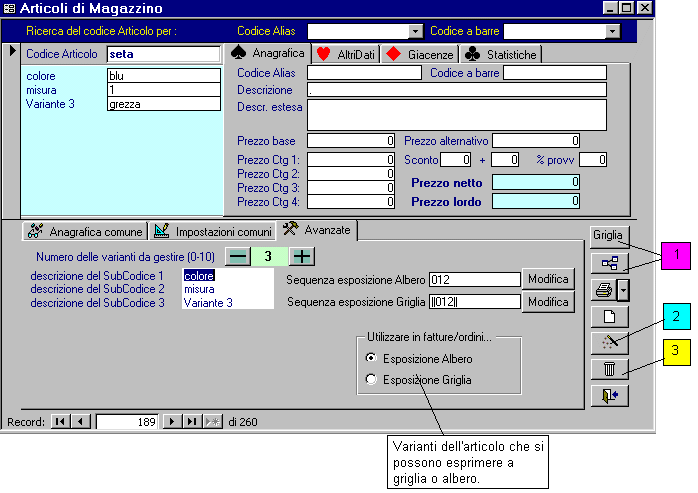Switch to the AltriDati tab
The height and width of the screenshot is (493, 698).
(x=346, y=55)
